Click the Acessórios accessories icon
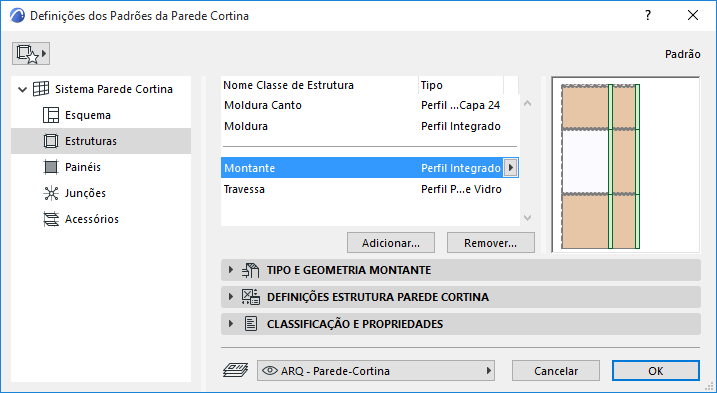This screenshot has width=717, height=393. 51,219
